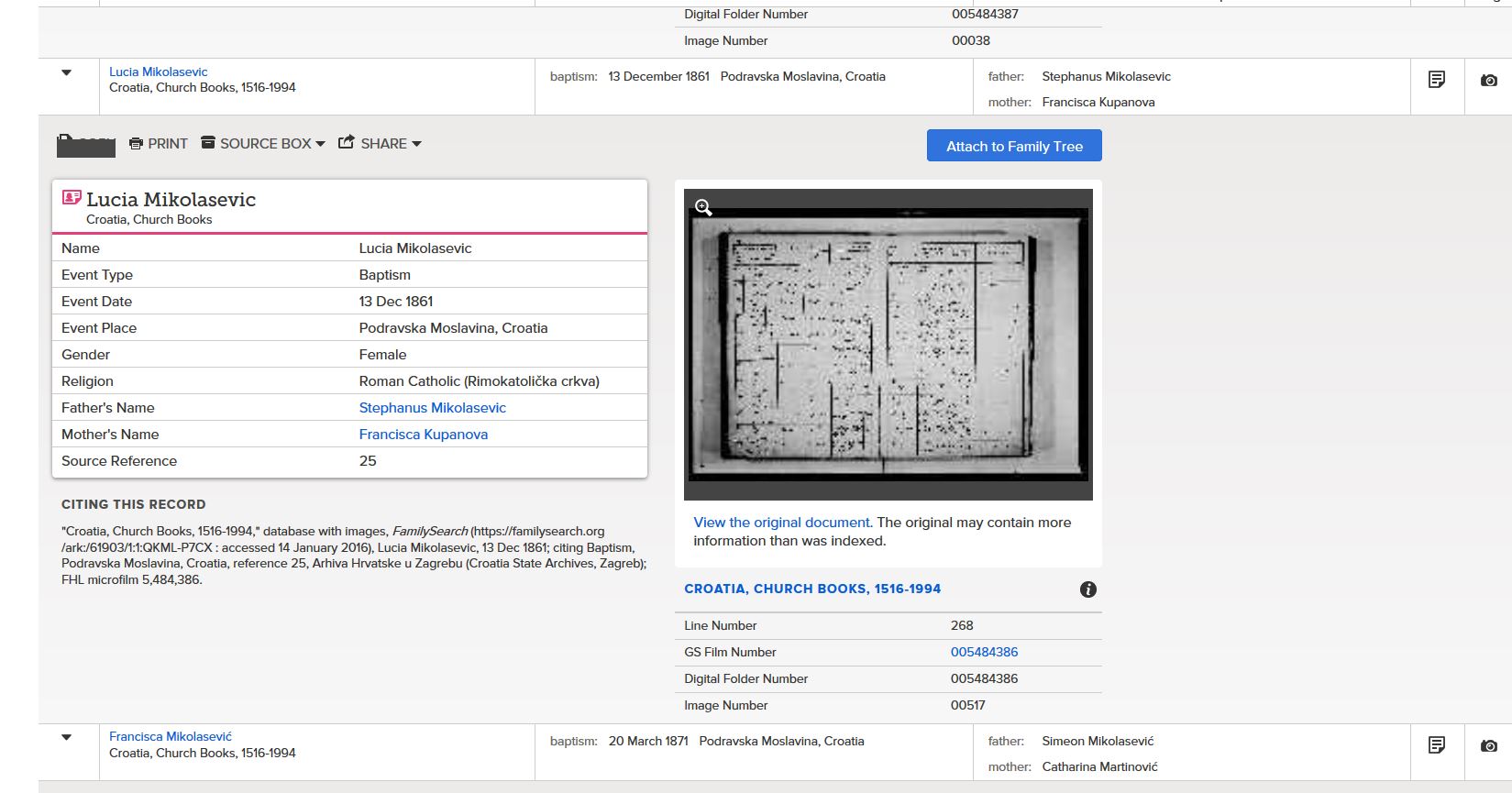This screenshot has height=793, width=1512.
Task: Open the microfilm document thumbnail
Action: 888,344
